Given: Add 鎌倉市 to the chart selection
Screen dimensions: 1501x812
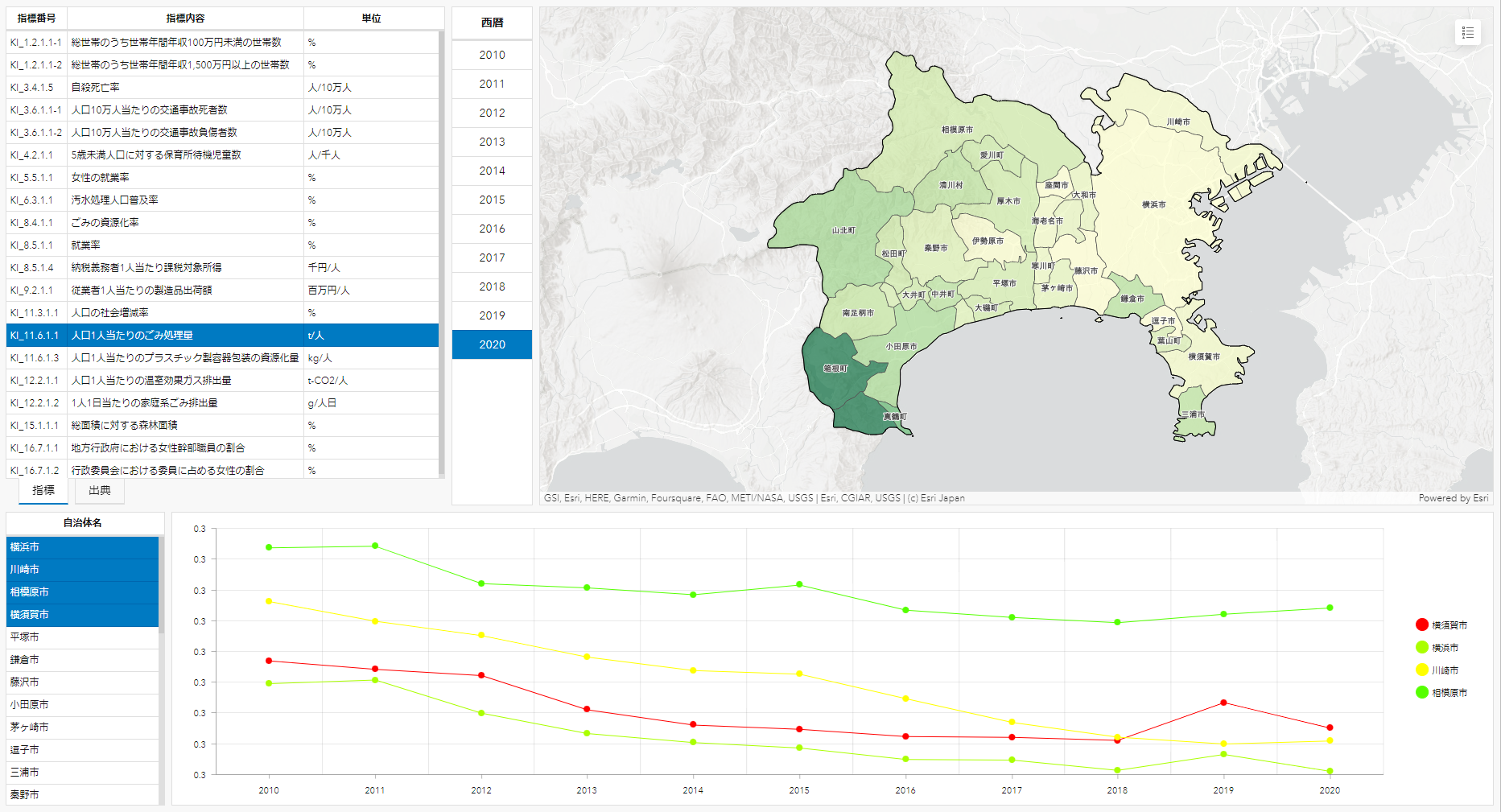Looking at the screenshot, I should click(82, 660).
